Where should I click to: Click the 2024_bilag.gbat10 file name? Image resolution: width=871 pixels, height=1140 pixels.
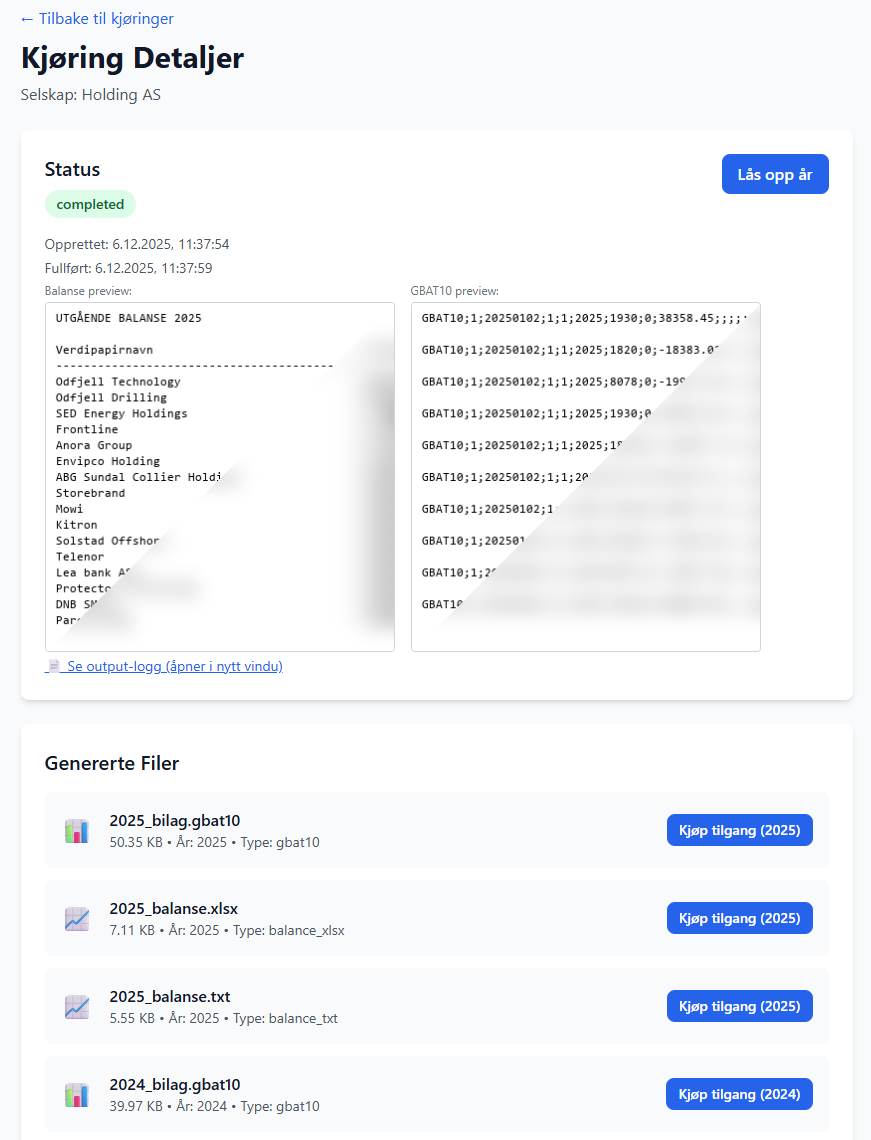point(175,1085)
